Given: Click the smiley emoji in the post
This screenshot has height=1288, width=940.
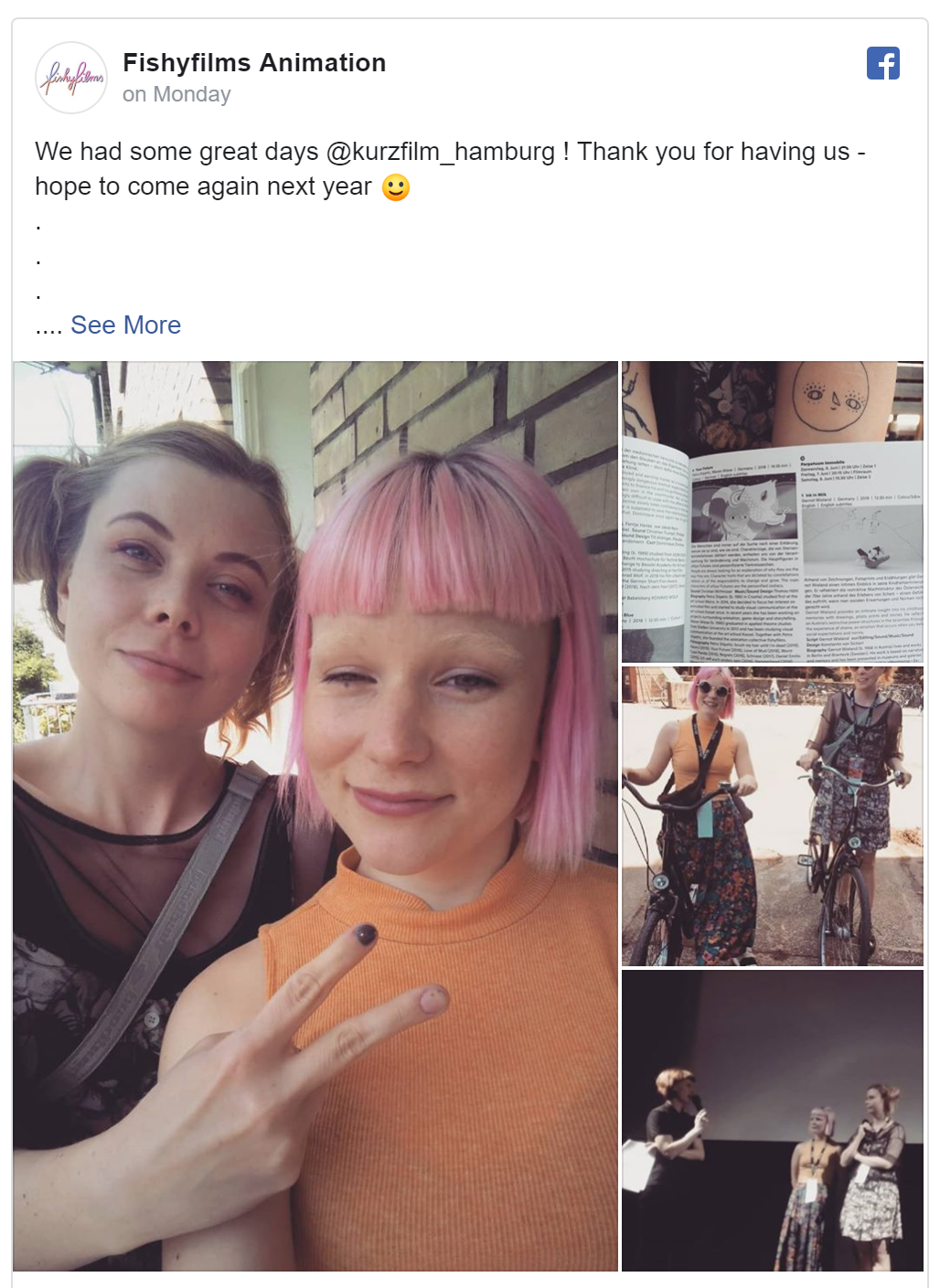Looking at the screenshot, I should click(396, 187).
